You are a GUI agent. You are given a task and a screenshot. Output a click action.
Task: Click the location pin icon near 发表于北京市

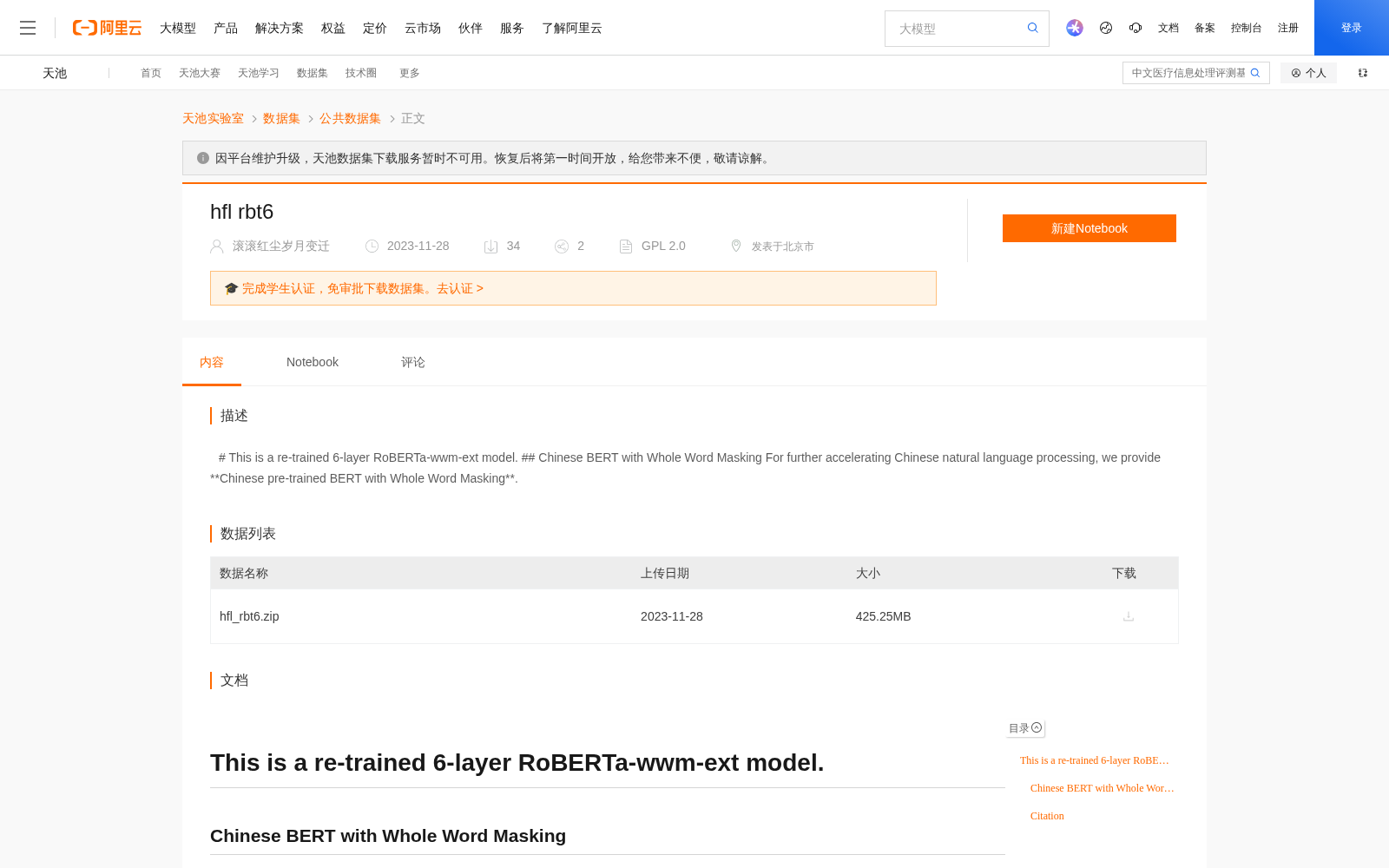pos(736,246)
